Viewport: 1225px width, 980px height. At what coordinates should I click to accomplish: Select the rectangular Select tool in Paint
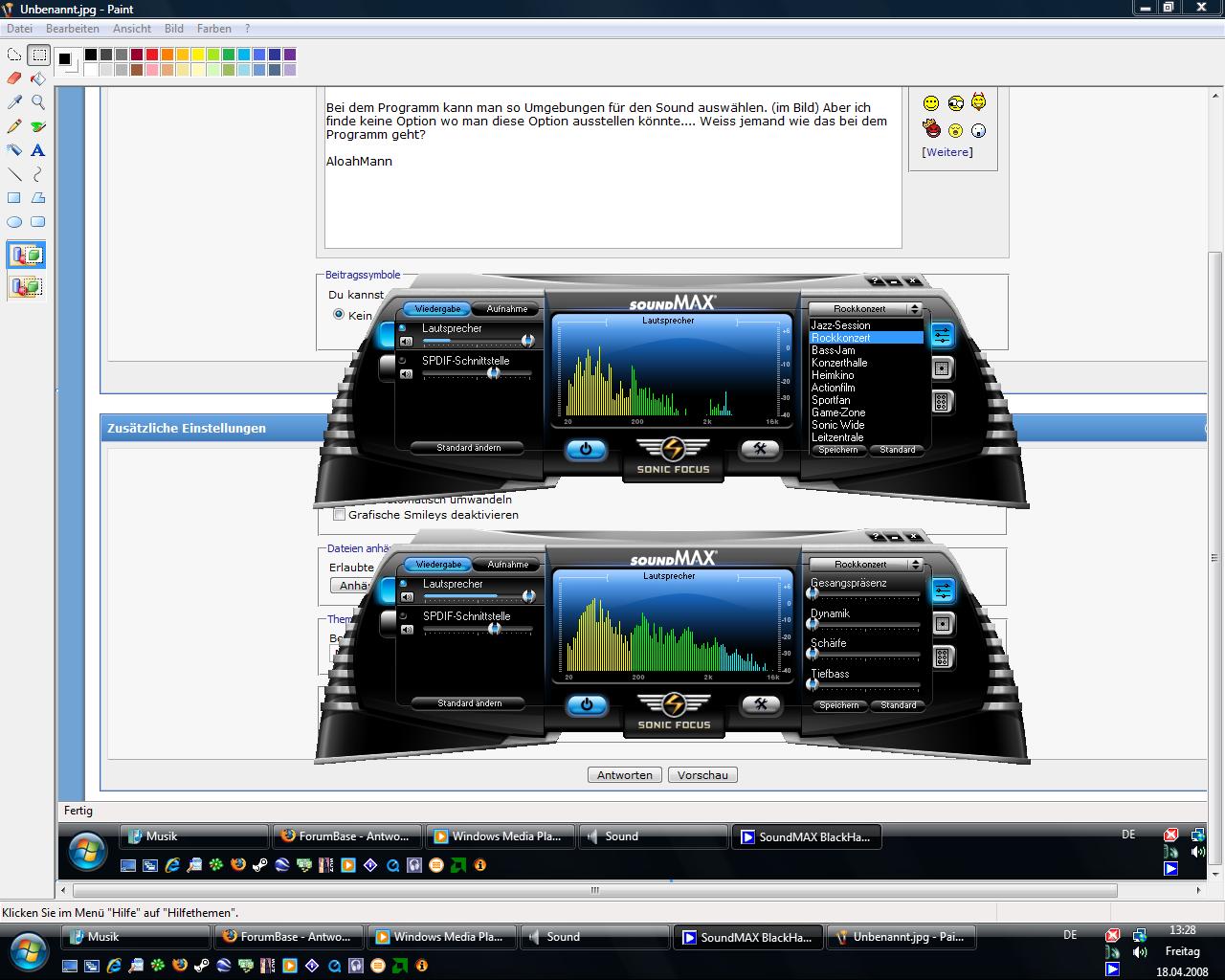click(38, 55)
